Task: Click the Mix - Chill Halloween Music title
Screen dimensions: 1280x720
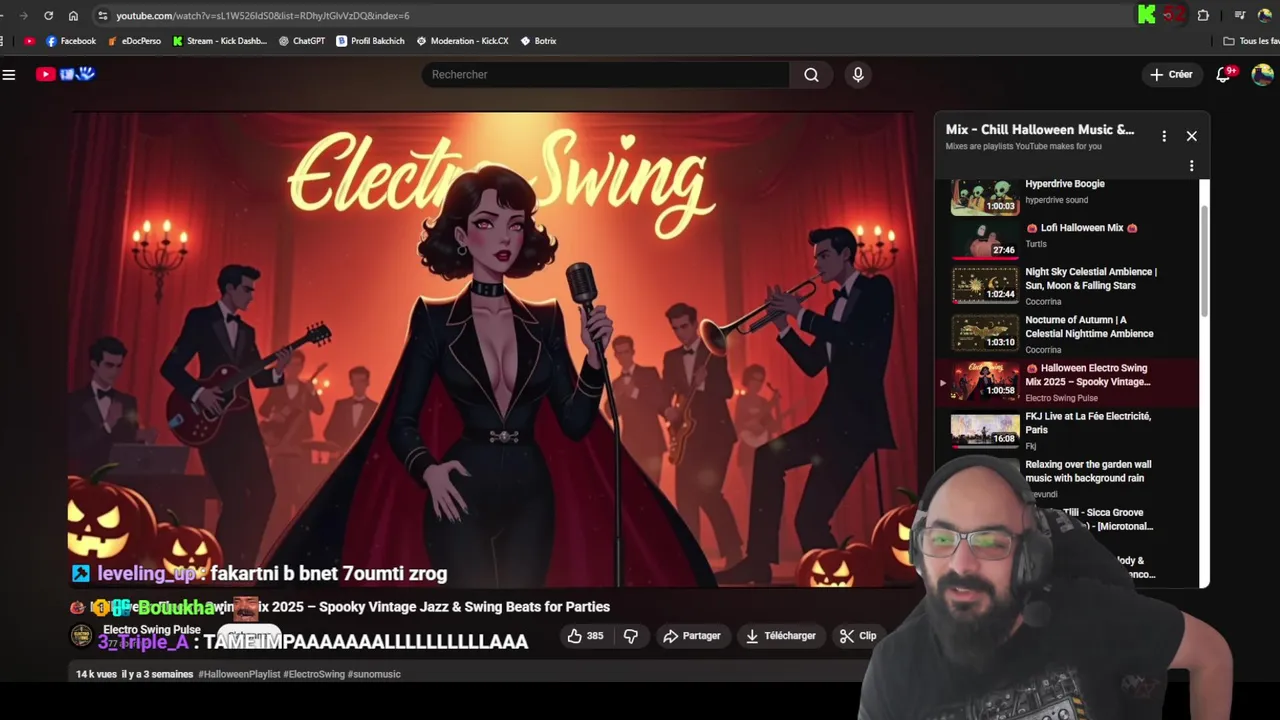Action: point(1040,130)
